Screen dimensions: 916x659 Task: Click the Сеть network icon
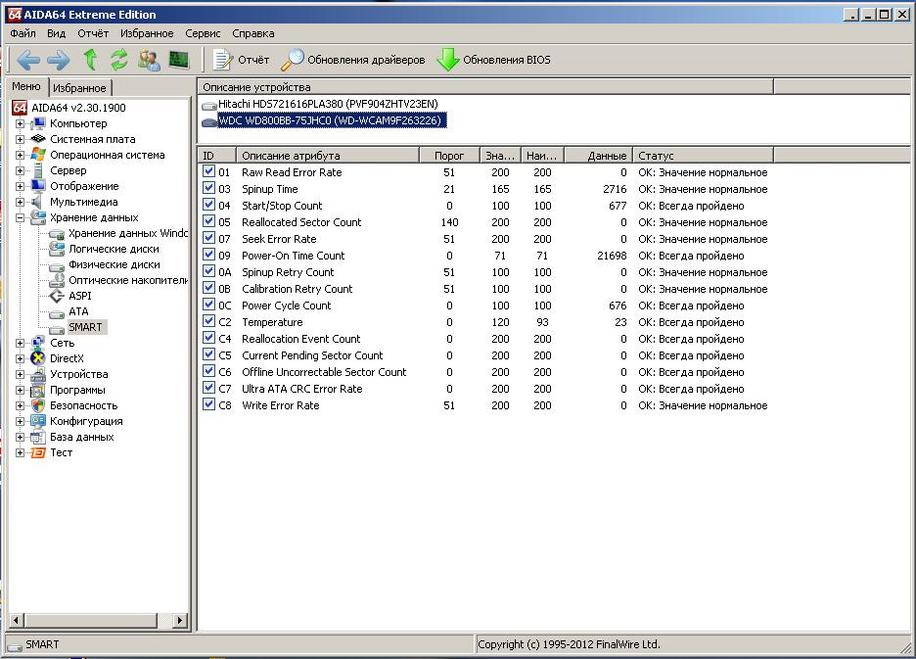(38, 342)
